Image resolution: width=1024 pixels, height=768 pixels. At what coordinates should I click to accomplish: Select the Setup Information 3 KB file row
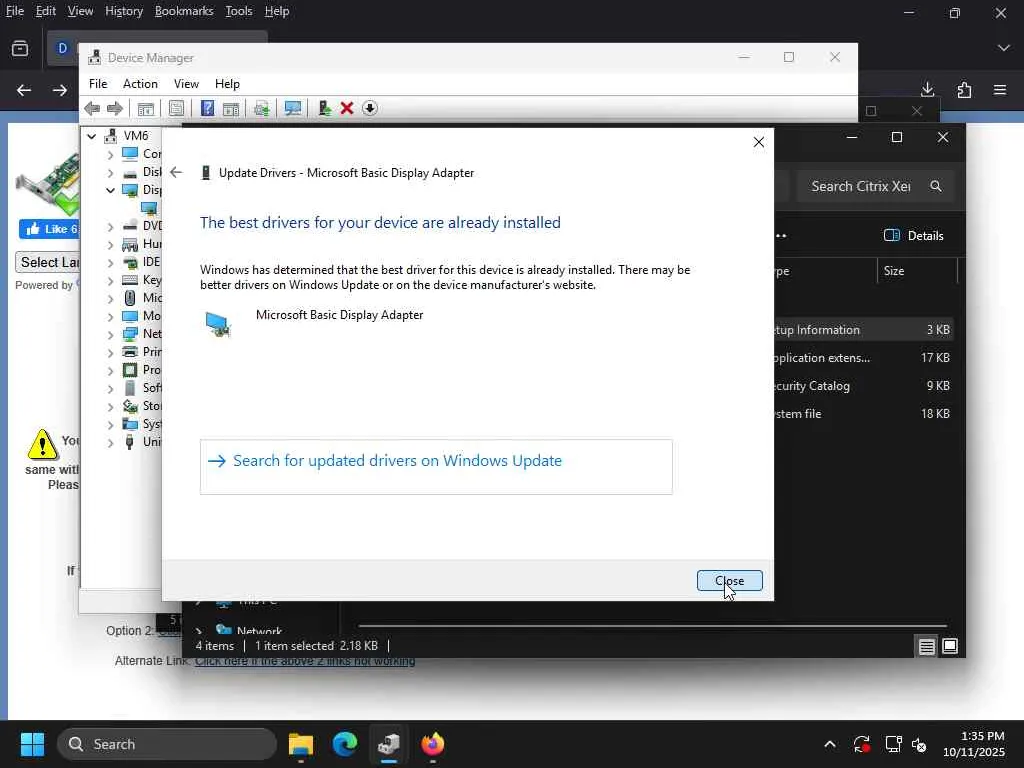(x=862, y=330)
